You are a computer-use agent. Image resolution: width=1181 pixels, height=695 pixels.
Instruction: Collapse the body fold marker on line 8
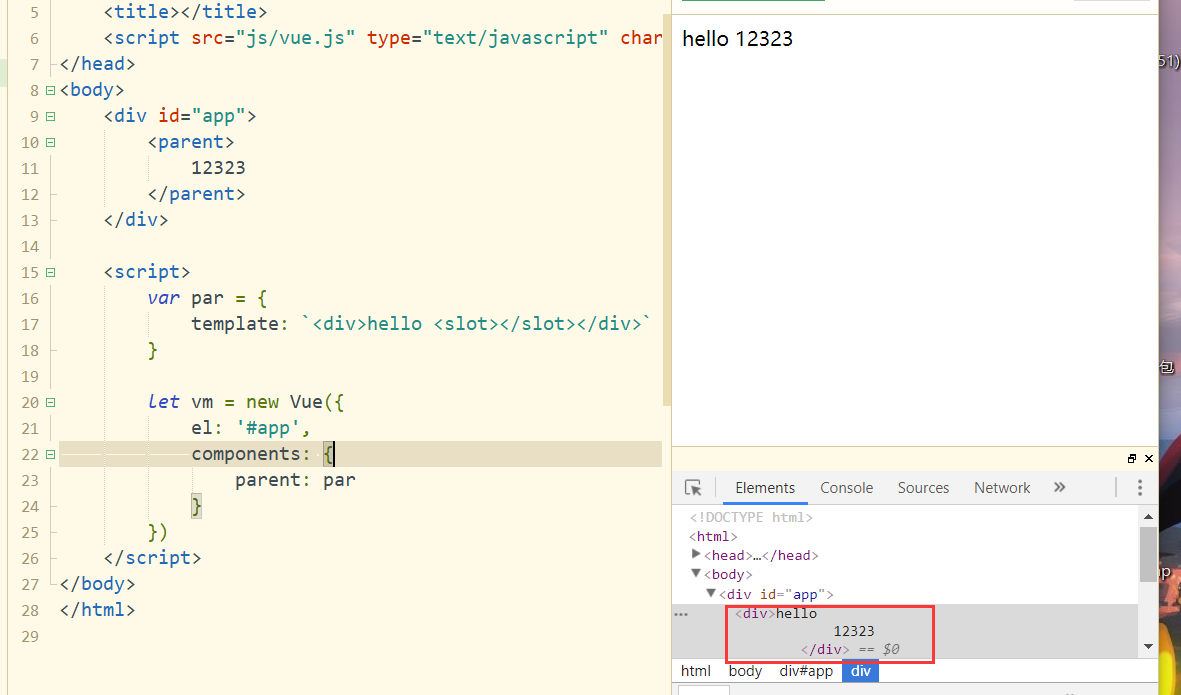point(50,90)
